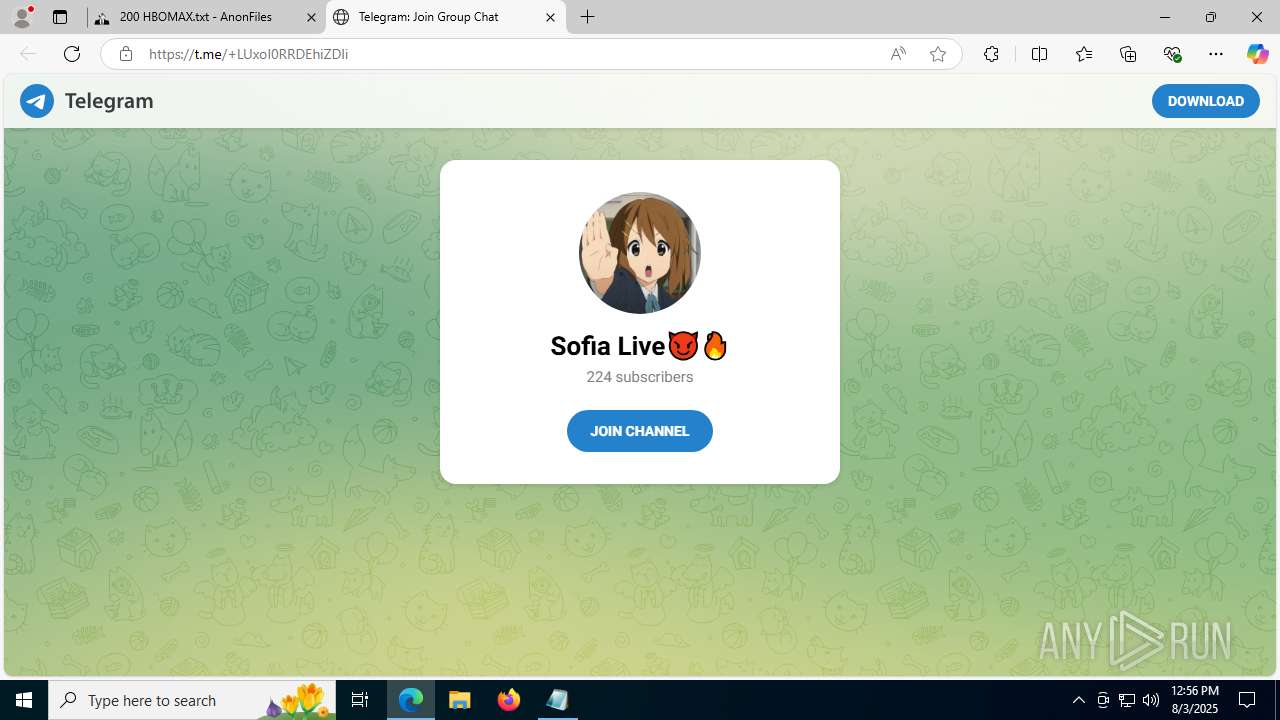This screenshot has width=1280, height=720.
Task: Click JOIN CHANNEL button
Action: pos(640,431)
